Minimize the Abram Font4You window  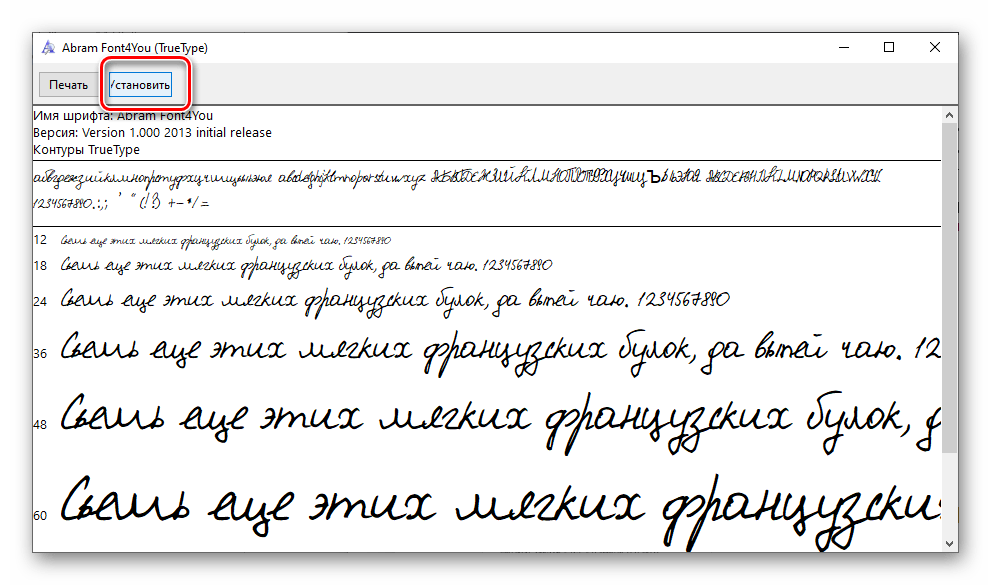[842, 47]
